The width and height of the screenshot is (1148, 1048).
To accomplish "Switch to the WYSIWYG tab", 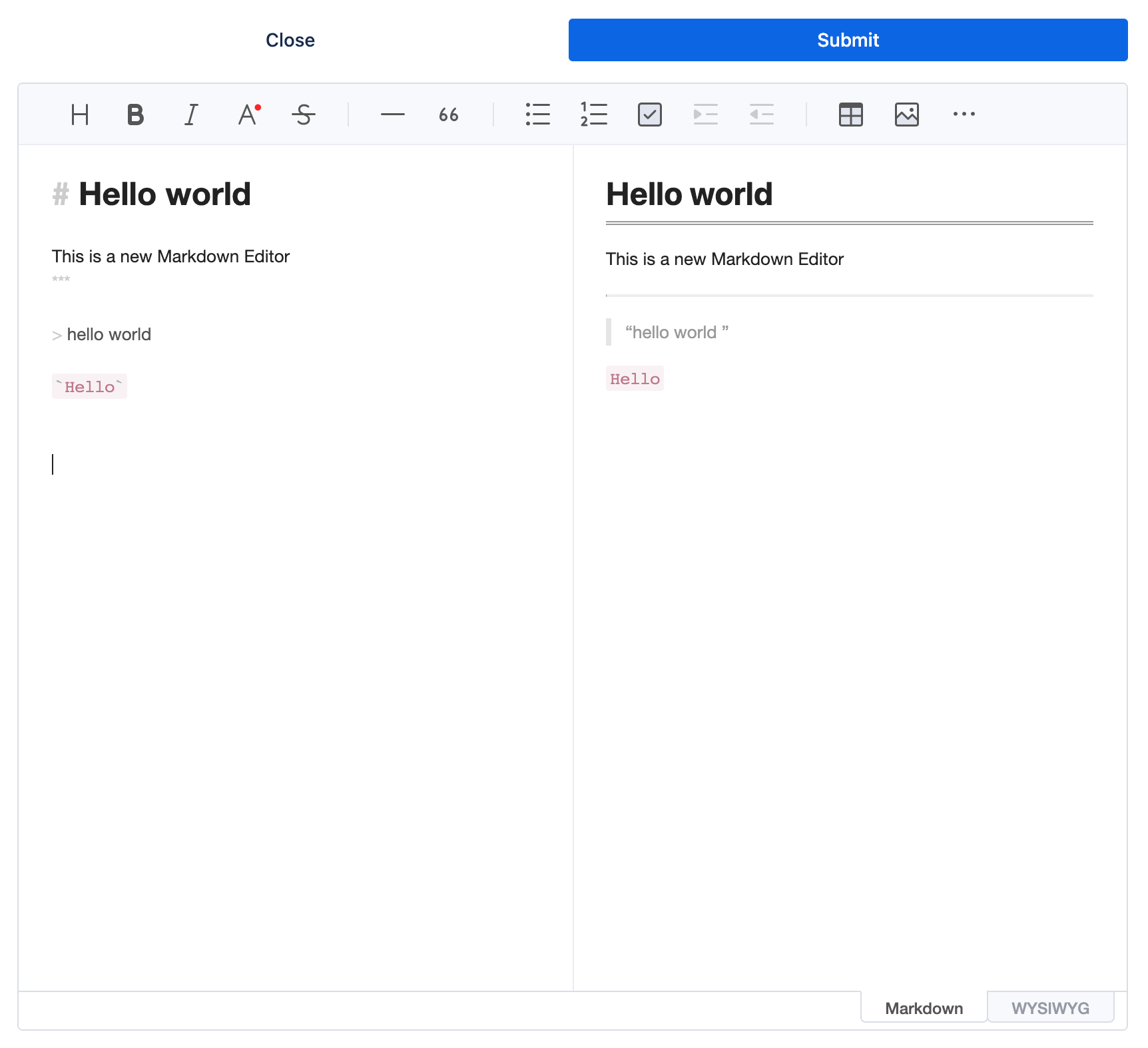I will pos(1050,1008).
